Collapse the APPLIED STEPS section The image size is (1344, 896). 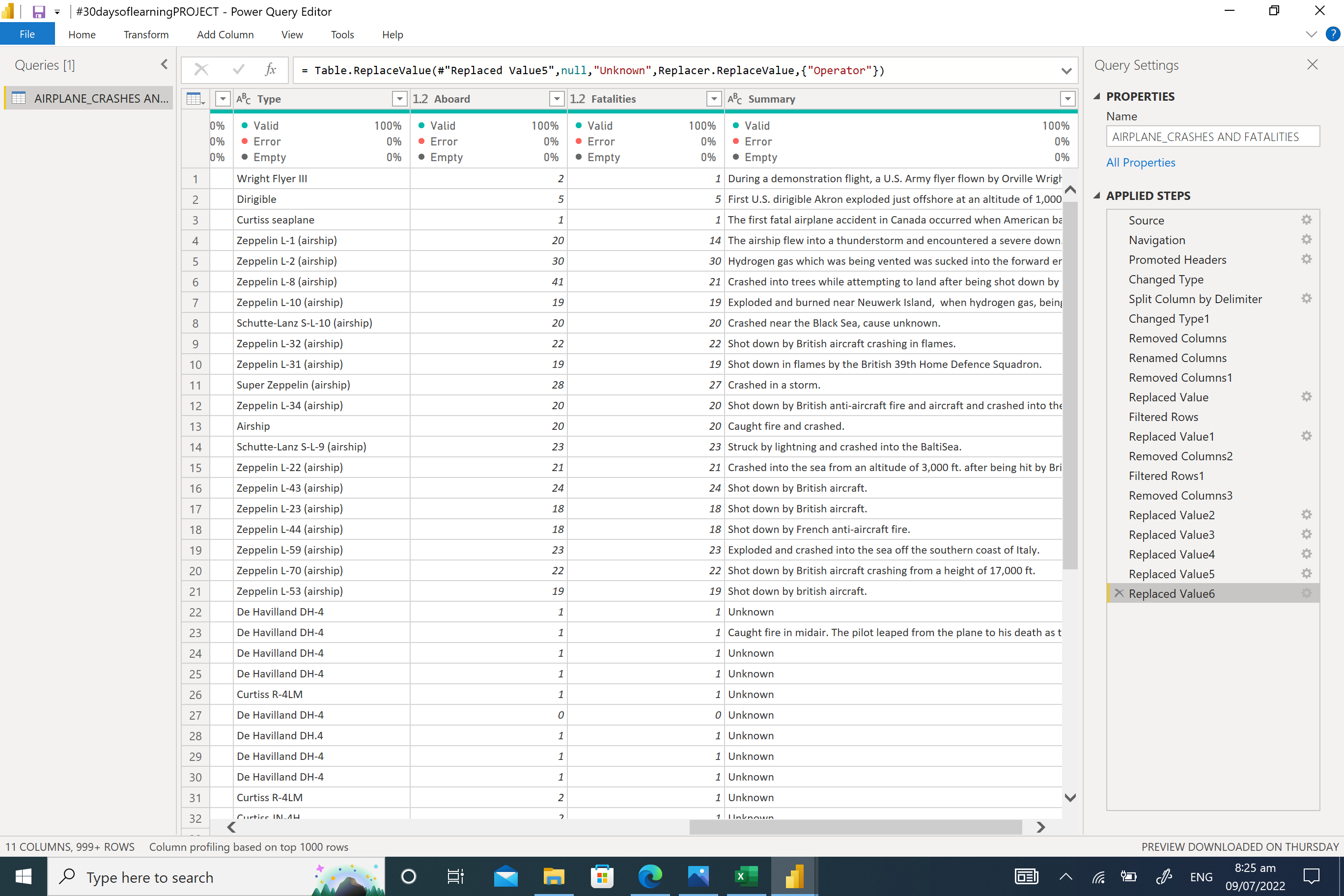coord(1098,195)
